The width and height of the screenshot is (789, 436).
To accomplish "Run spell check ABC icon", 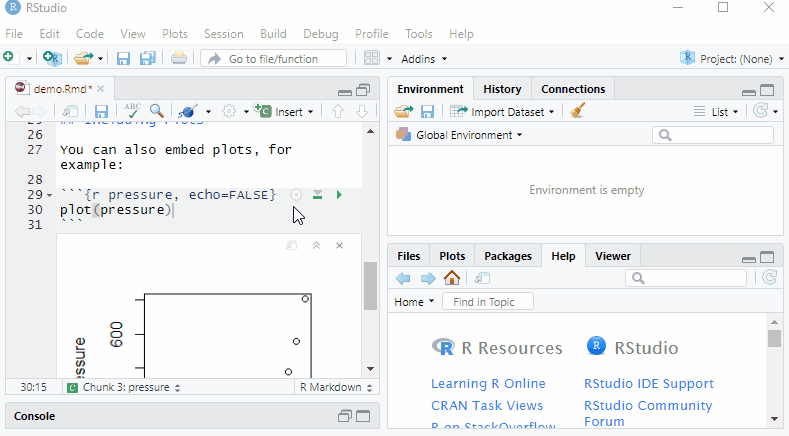I will tap(132, 111).
